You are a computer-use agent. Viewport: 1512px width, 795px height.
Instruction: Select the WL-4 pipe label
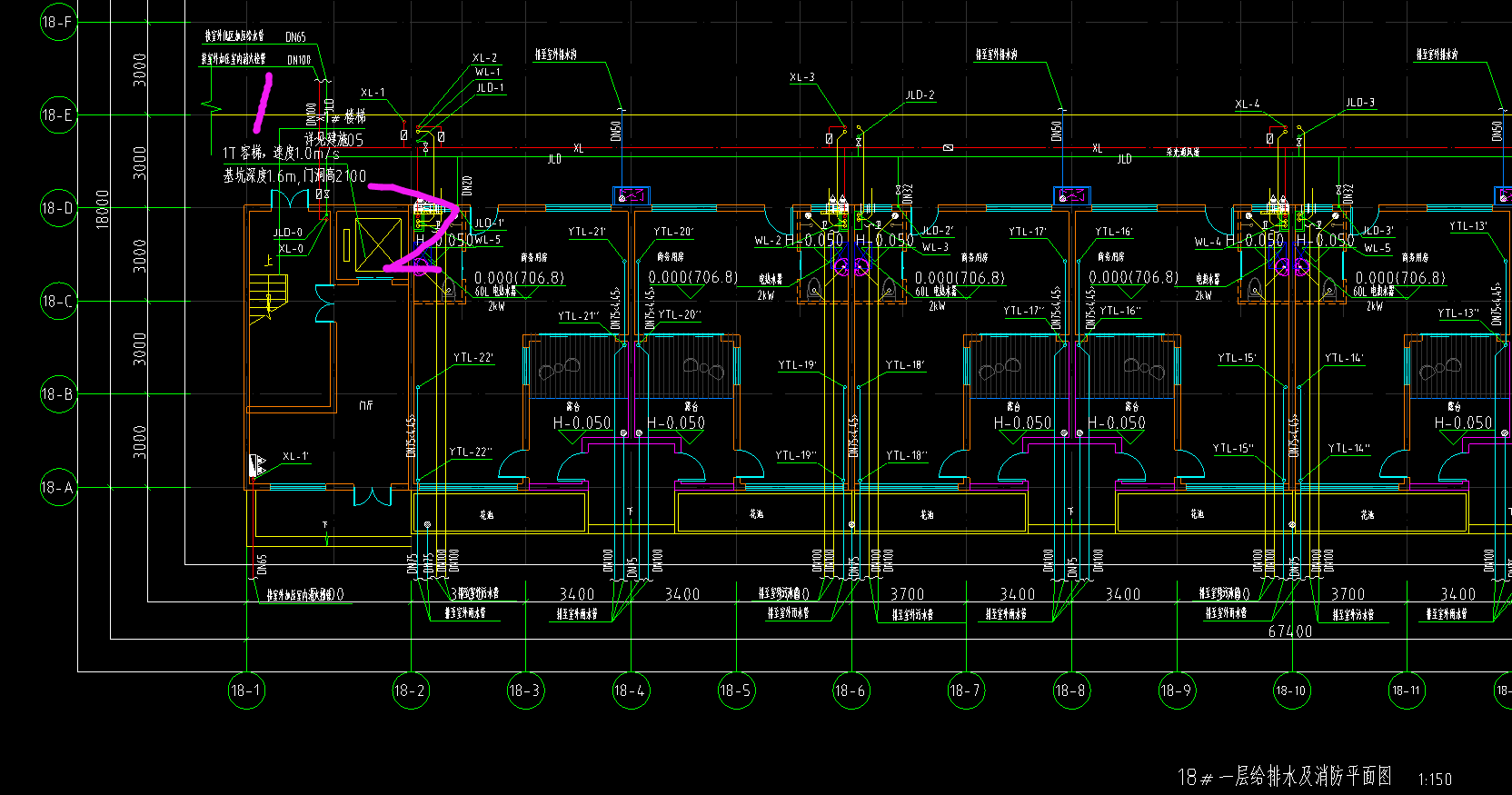pos(1208,242)
